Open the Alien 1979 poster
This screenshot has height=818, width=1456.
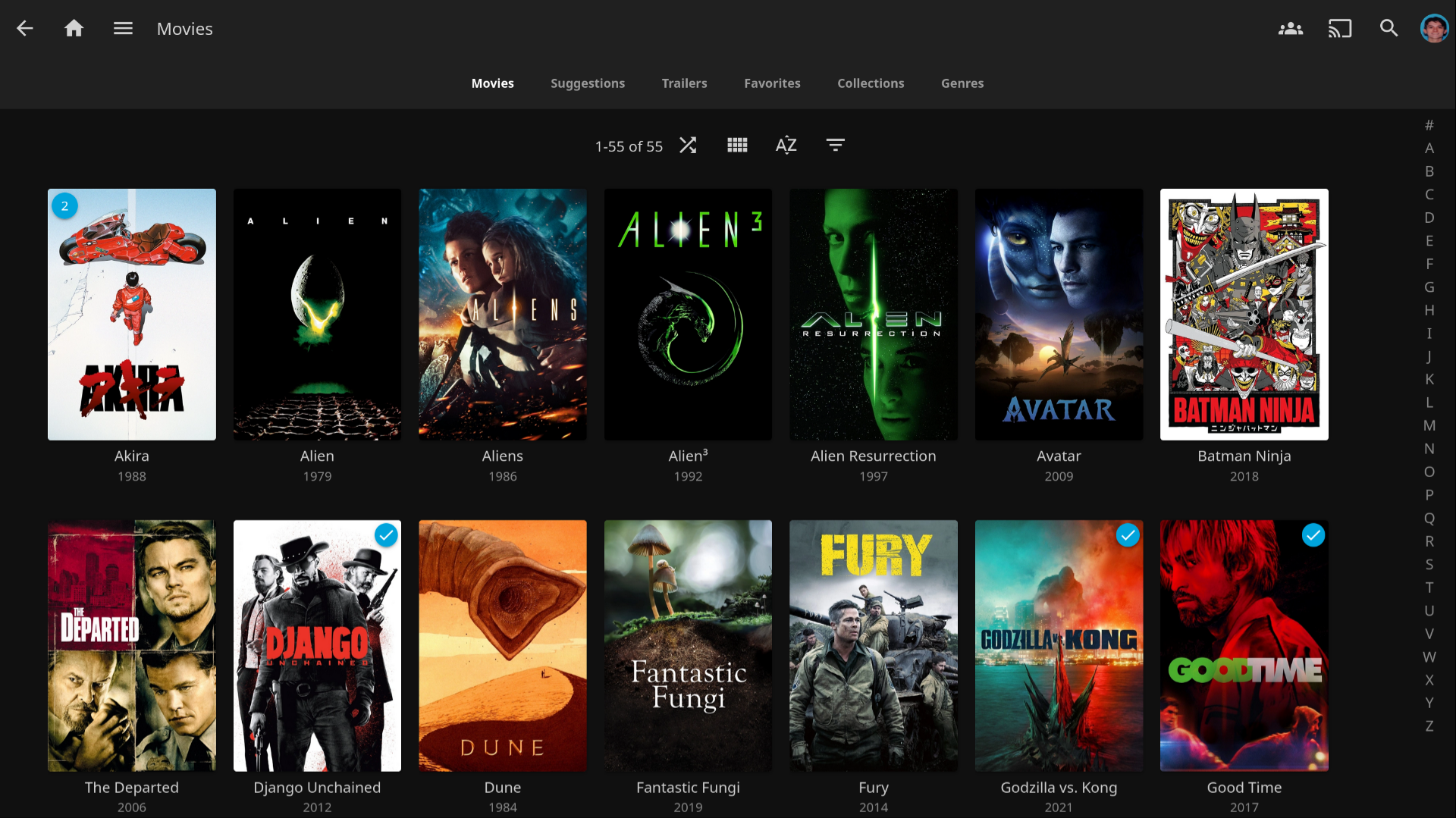[x=317, y=315]
